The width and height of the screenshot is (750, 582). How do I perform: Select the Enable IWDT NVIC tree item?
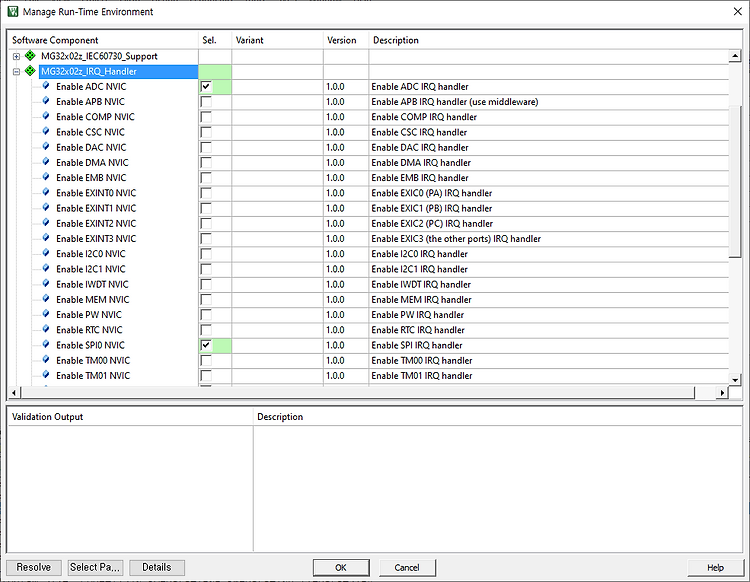click(x=92, y=284)
